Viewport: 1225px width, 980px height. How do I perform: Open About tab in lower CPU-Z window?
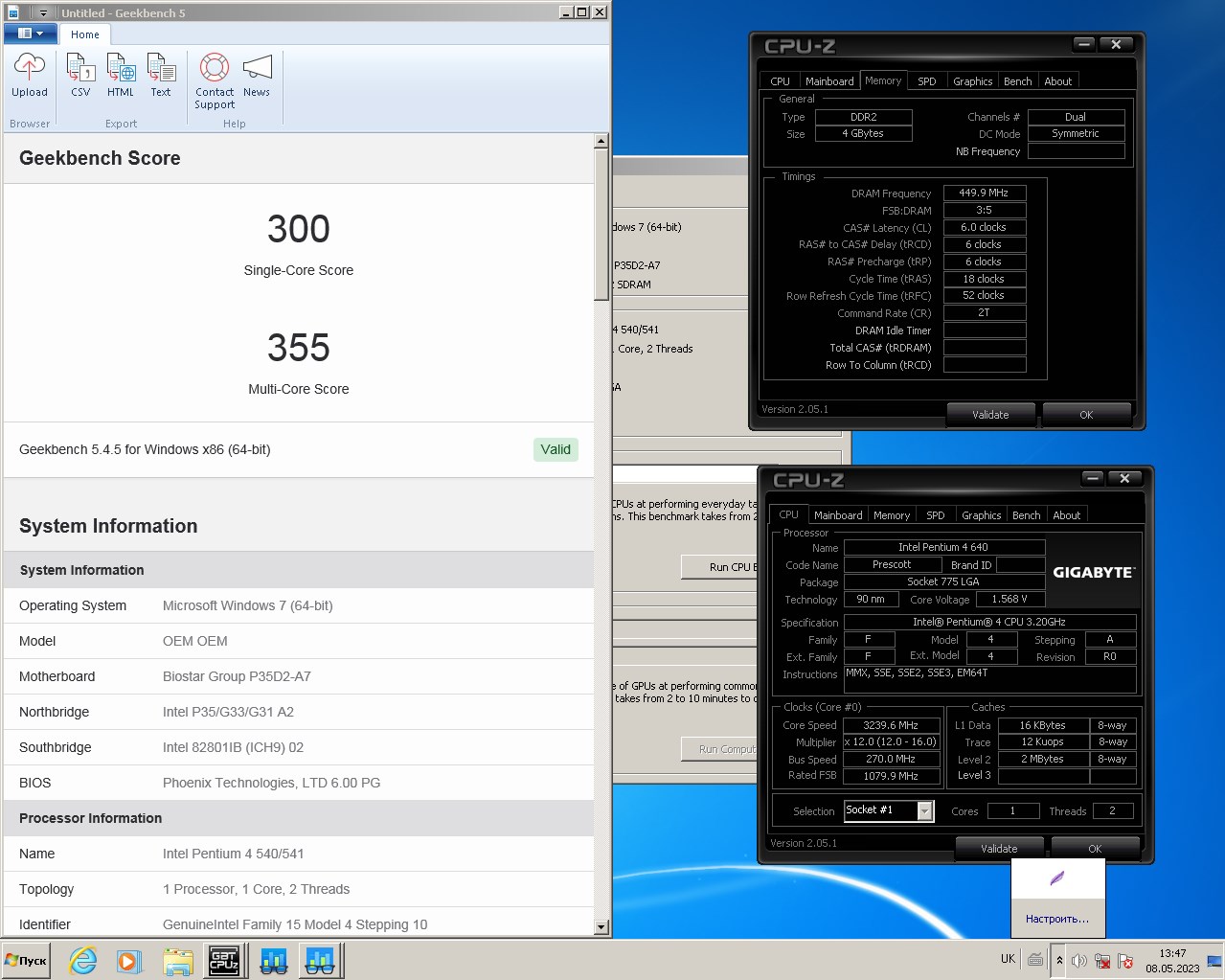point(1067,515)
